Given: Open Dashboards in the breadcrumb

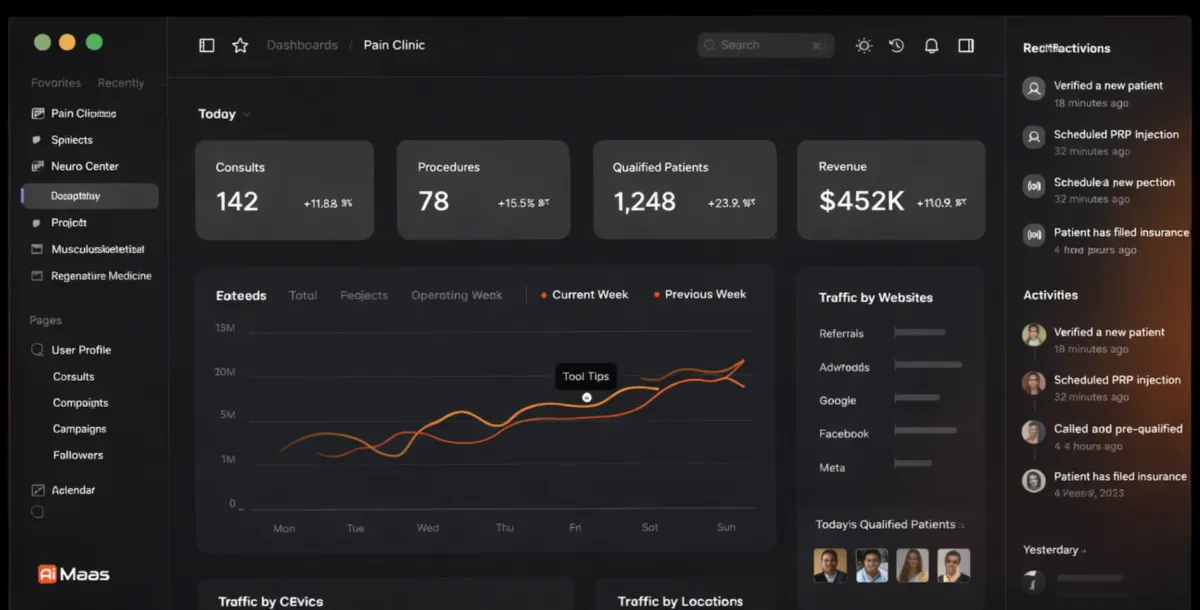Looking at the screenshot, I should click(302, 45).
